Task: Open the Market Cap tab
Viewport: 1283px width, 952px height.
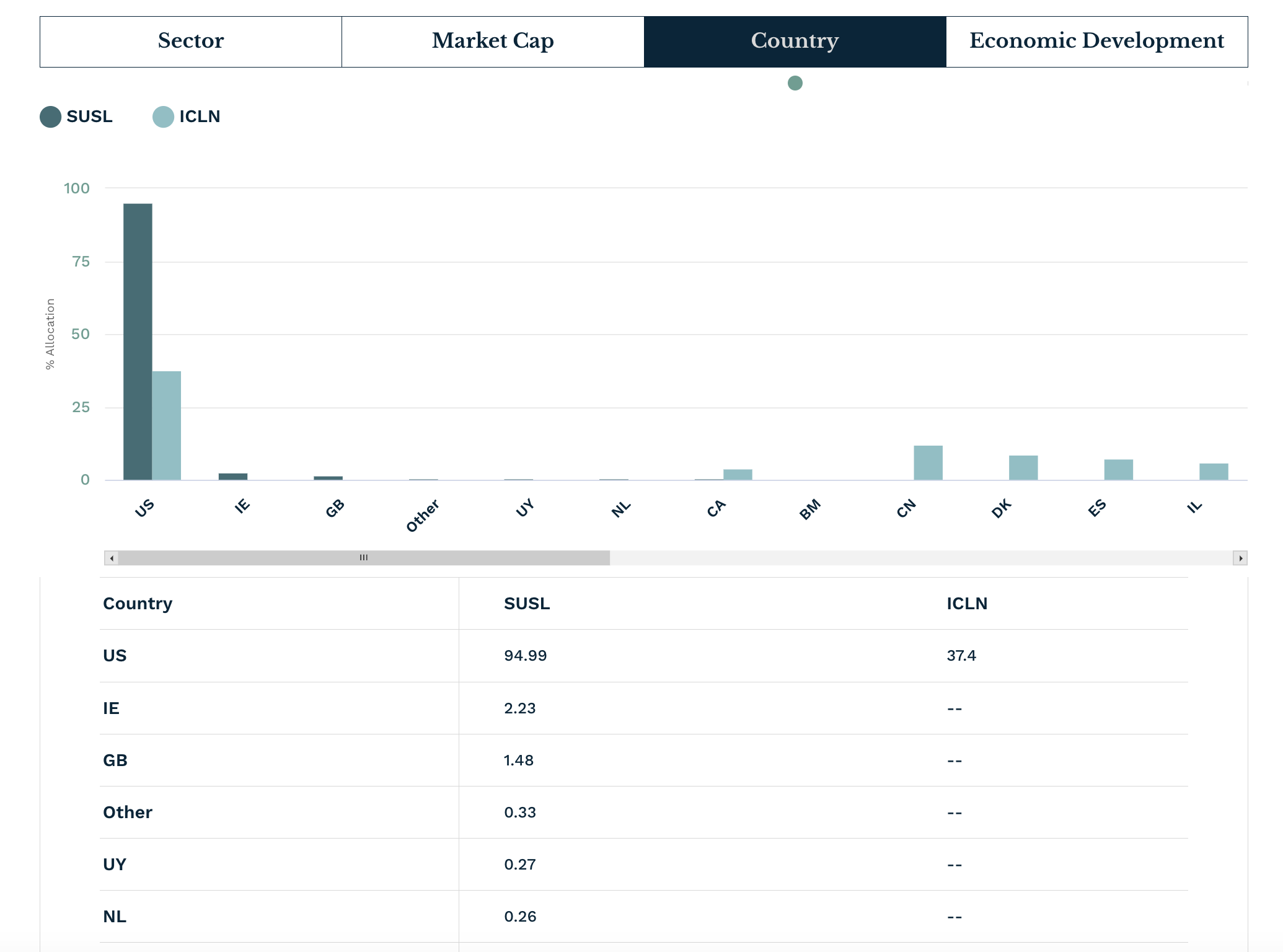Action: pos(493,42)
